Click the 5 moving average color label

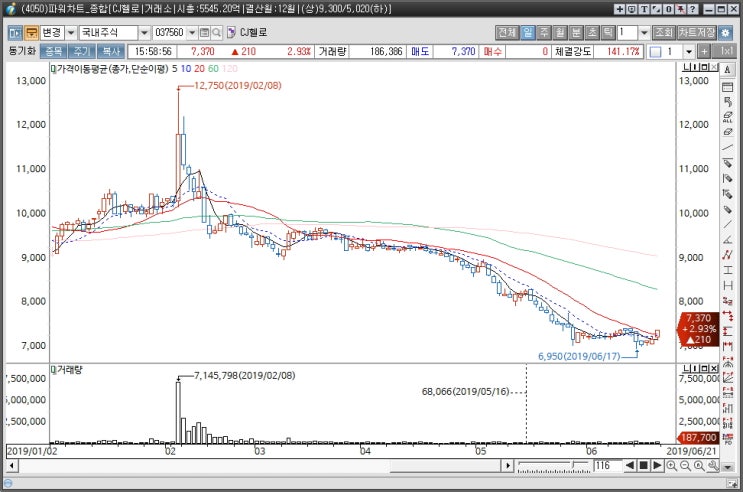pos(174,69)
